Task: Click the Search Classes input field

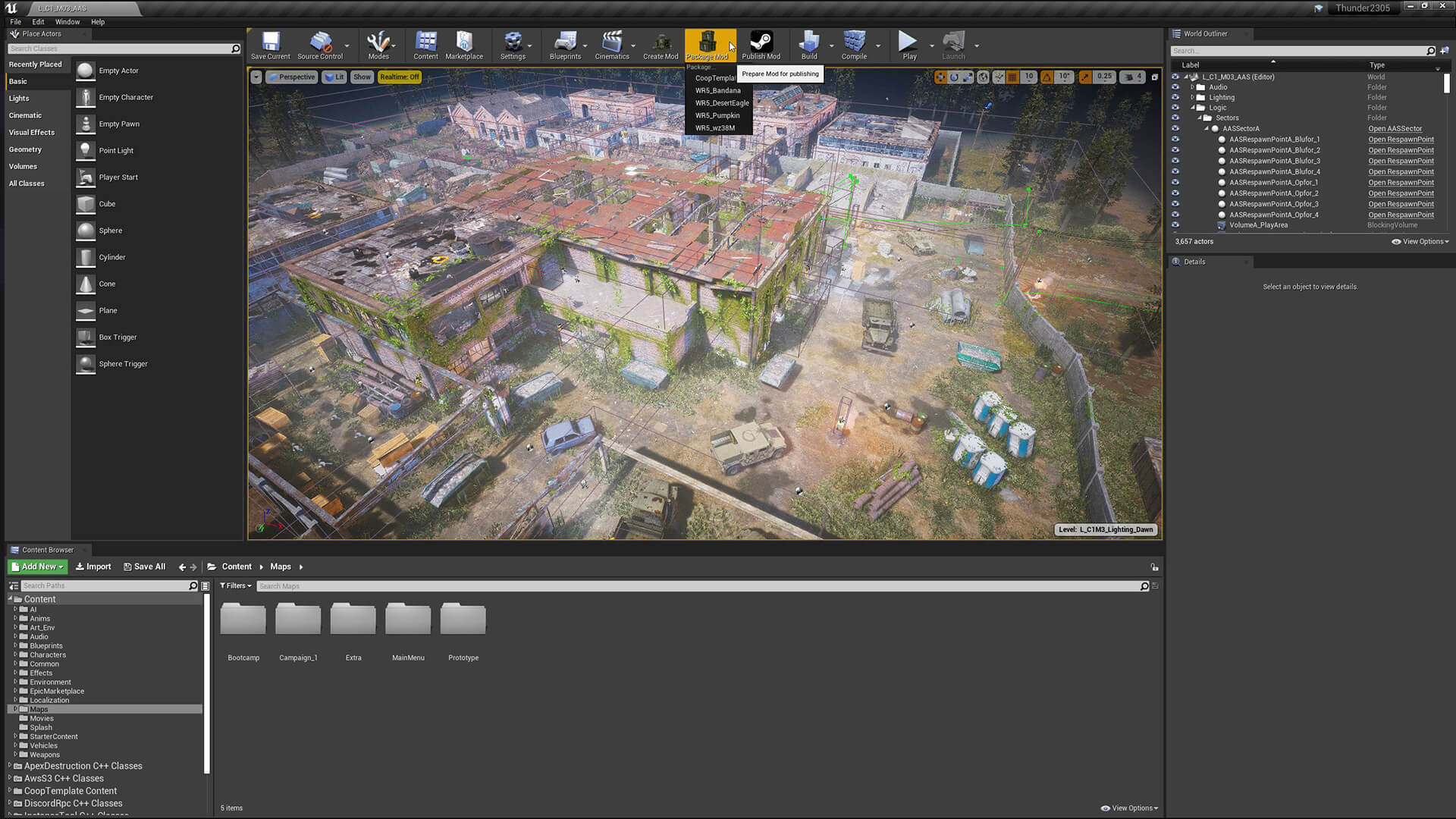Action: click(124, 49)
